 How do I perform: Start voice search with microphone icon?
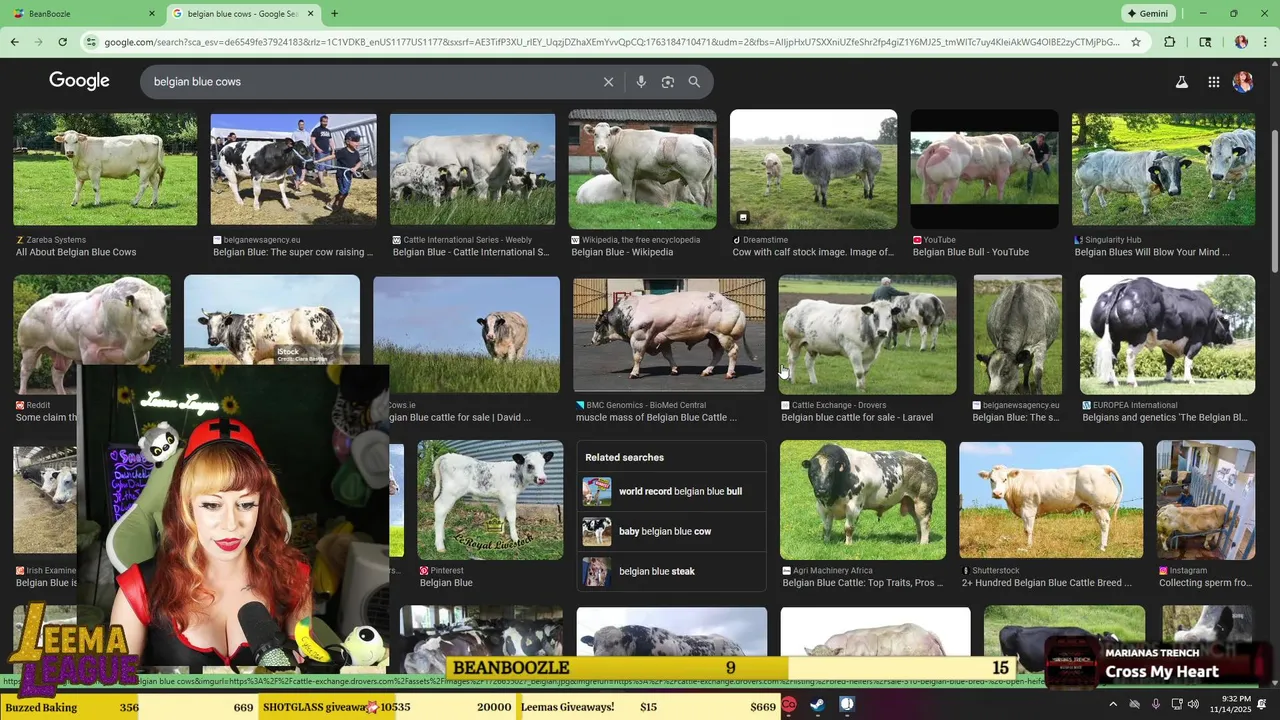pyautogui.click(x=641, y=82)
